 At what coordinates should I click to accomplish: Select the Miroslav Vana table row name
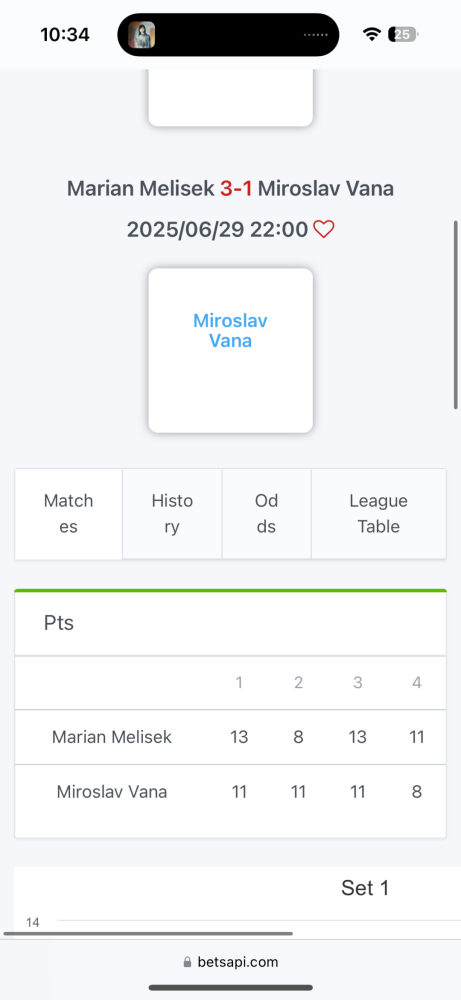112,792
